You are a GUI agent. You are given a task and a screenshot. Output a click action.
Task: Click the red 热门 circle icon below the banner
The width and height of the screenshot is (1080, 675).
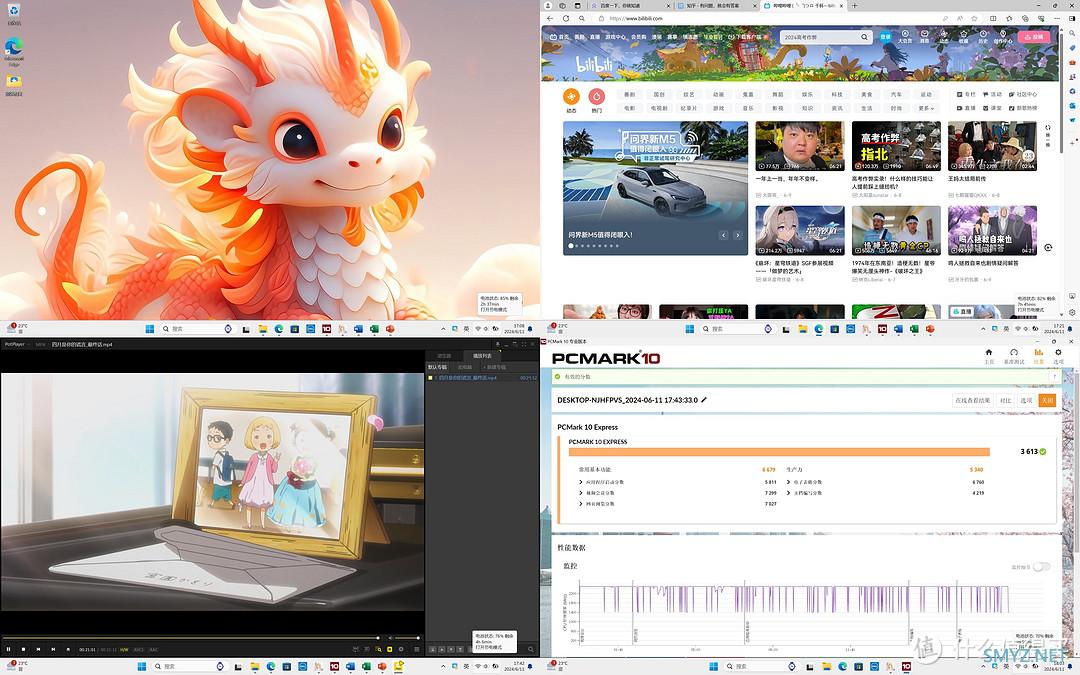(x=596, y=97)
